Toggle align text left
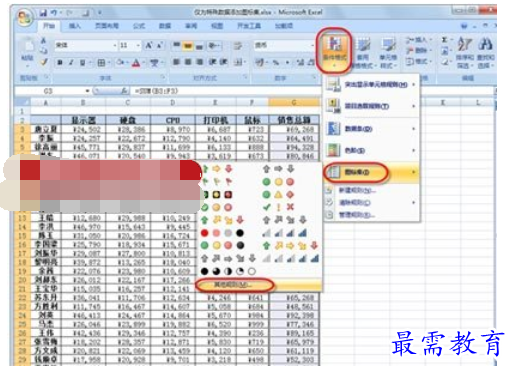Viewport: 513px width, 375px height. [x=177, y=62]
